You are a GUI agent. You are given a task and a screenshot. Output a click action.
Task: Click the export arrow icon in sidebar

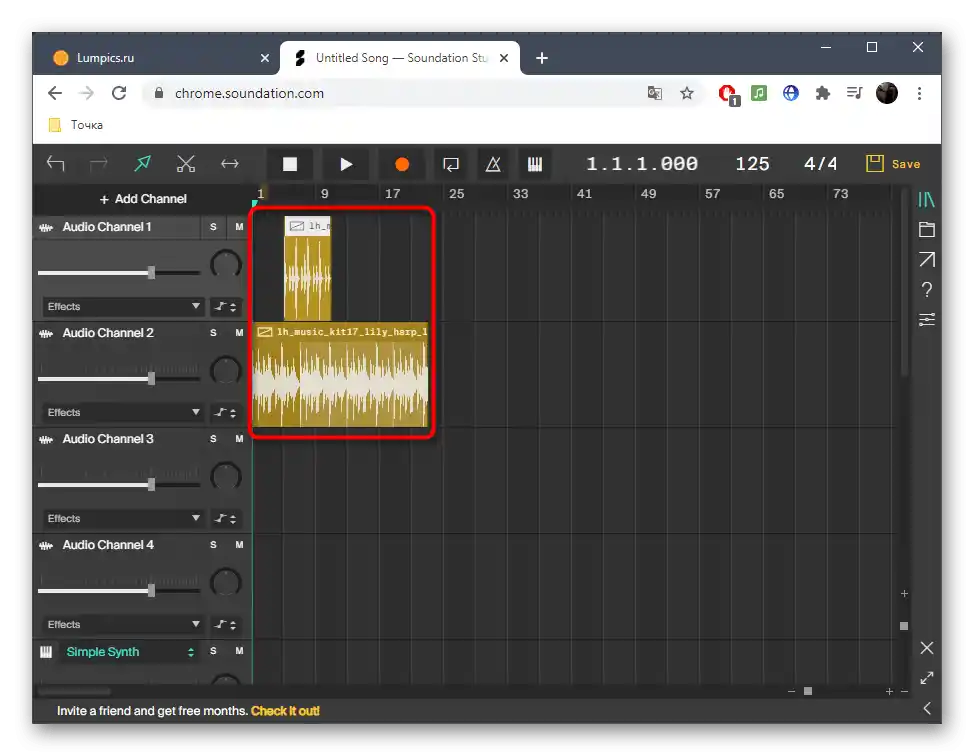(x=926, y=259)
